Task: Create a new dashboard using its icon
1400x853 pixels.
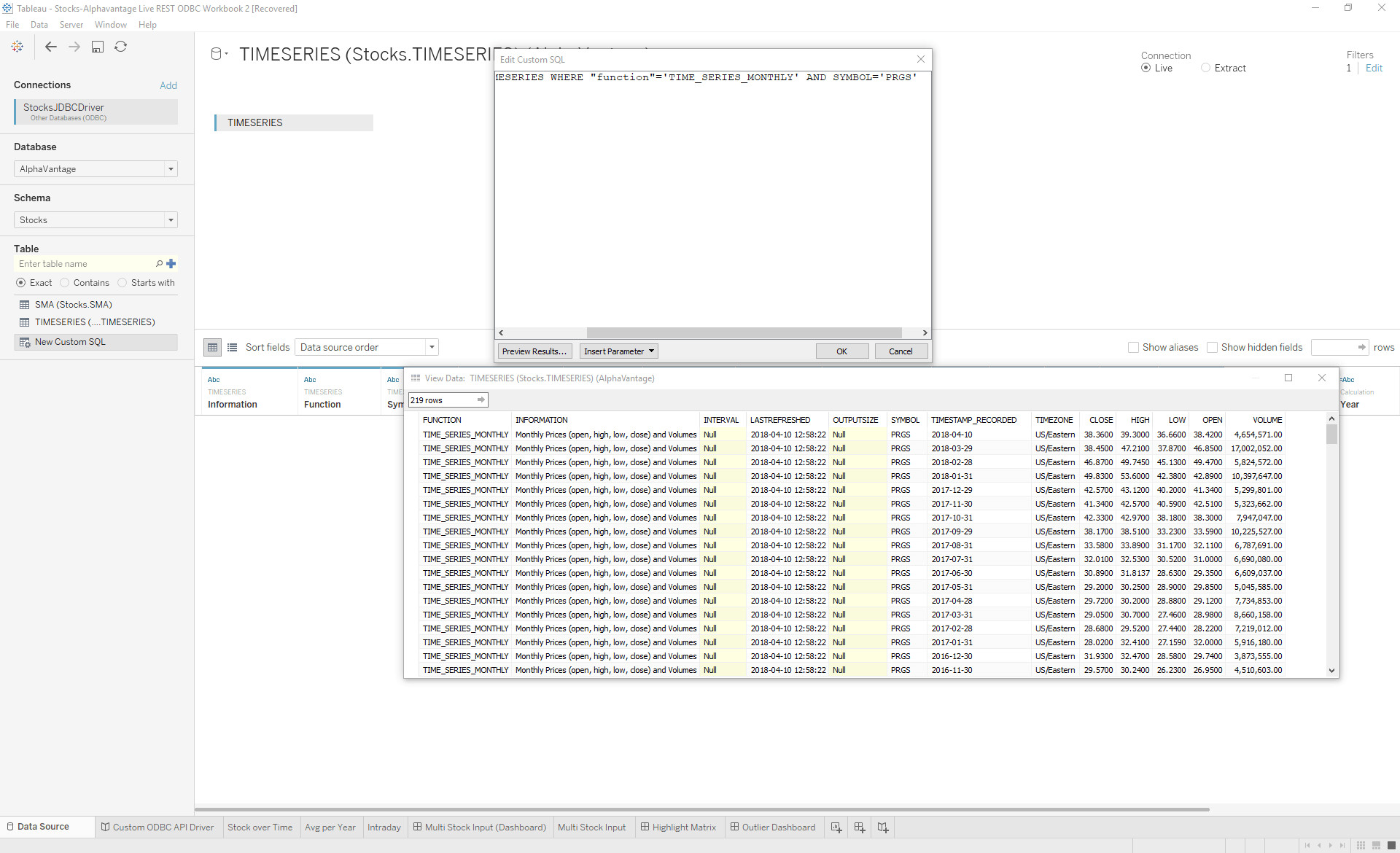Action: click(x=860, y=827)
